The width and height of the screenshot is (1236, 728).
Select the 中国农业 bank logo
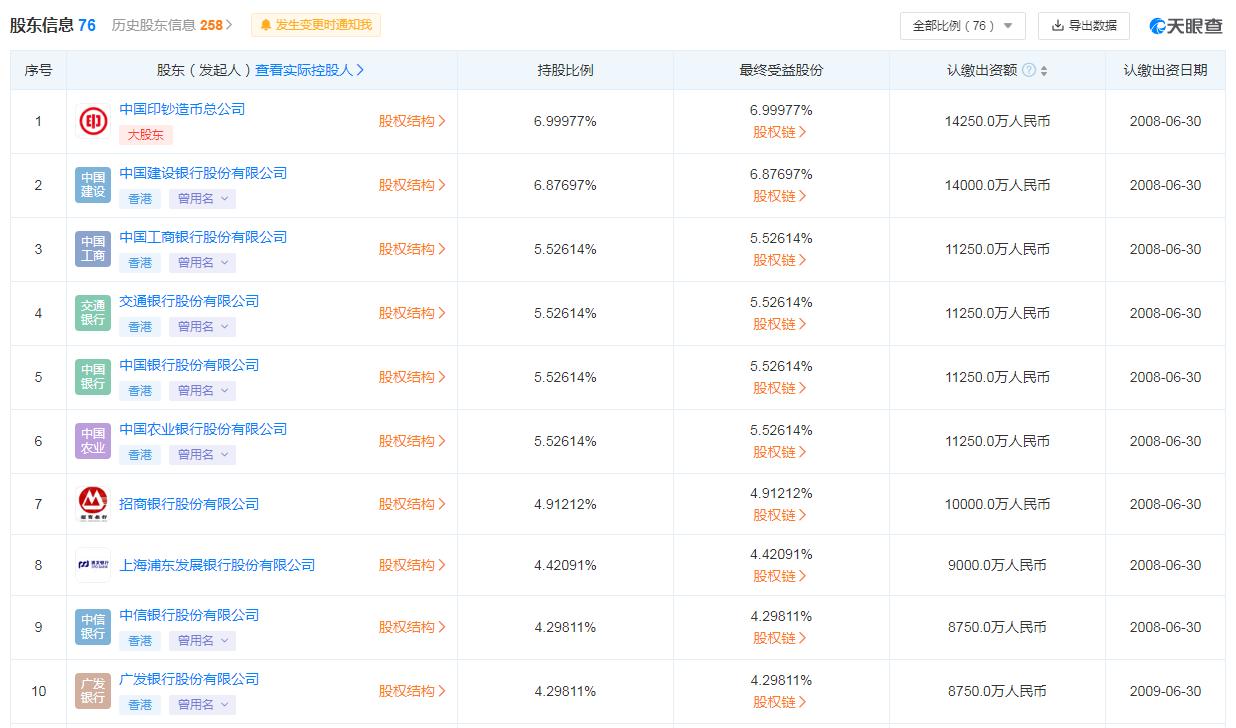pos(92,441)
